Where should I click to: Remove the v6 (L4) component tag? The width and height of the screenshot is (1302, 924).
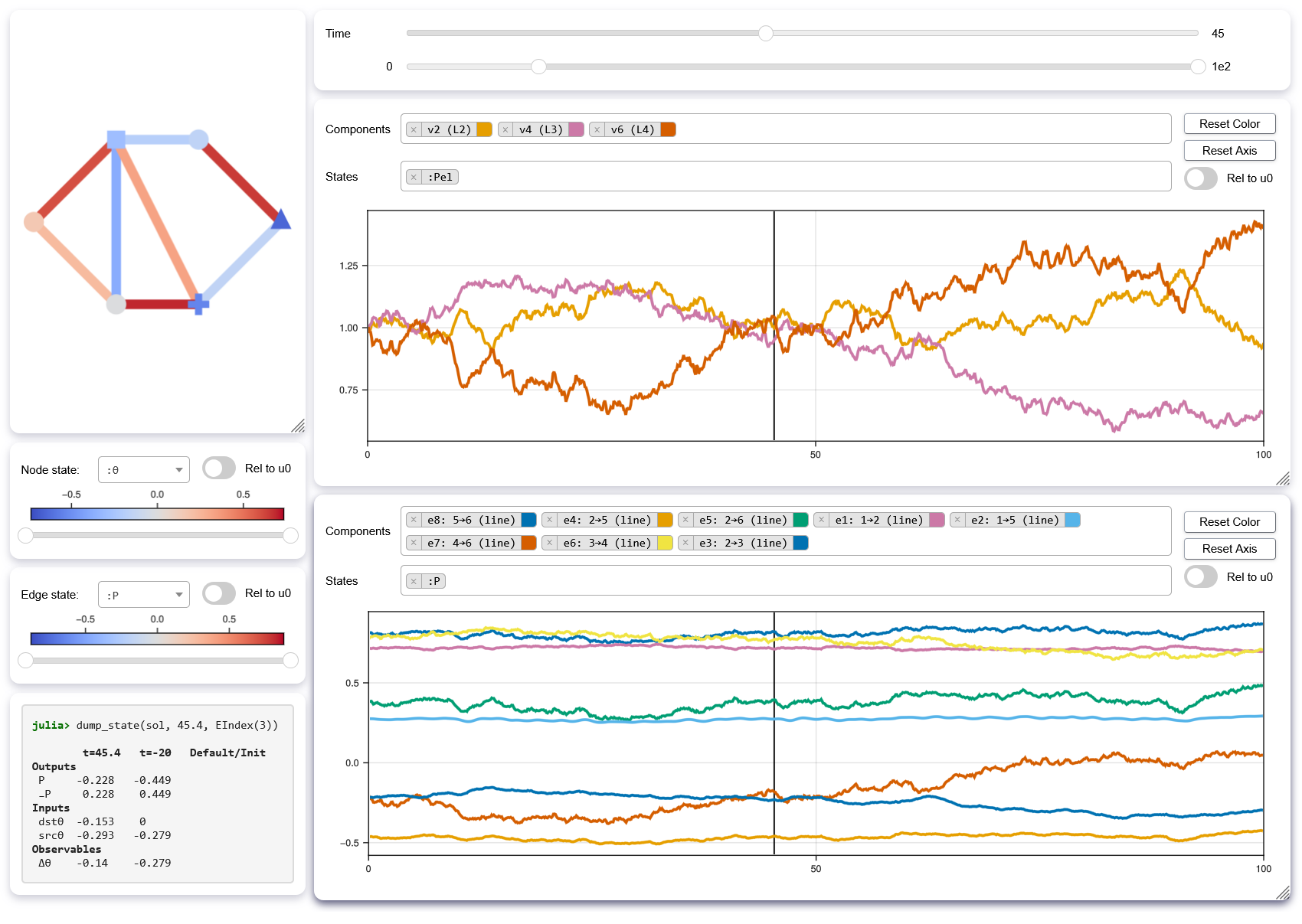pos(597,130)
